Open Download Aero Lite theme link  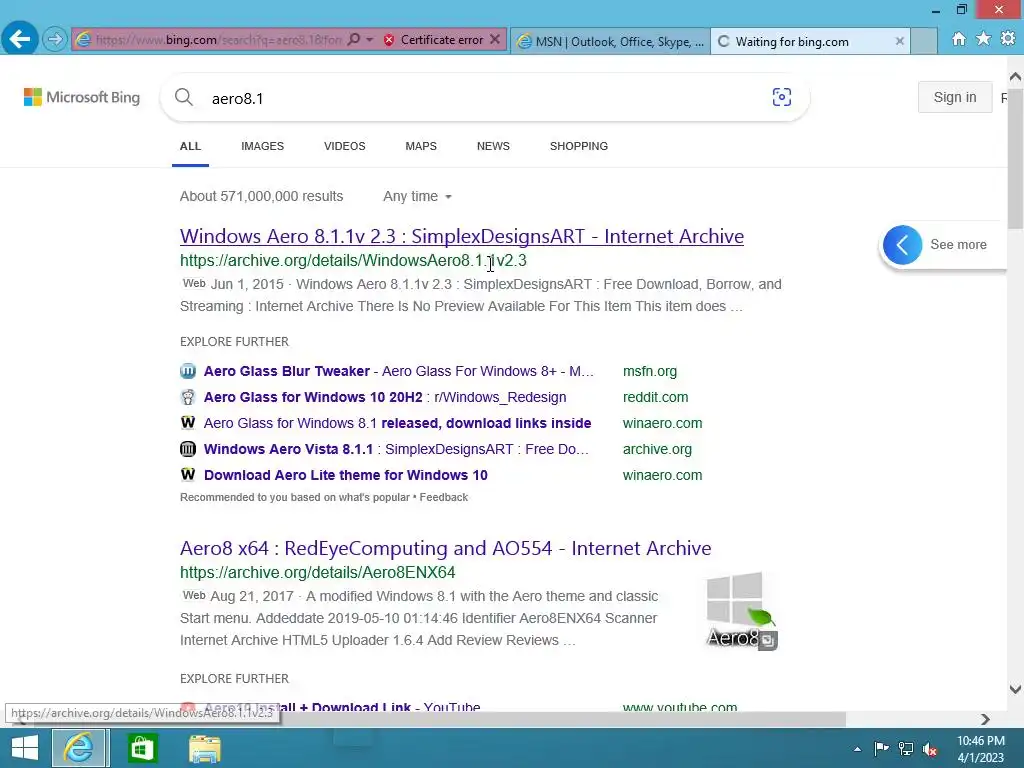coord(345,476)
